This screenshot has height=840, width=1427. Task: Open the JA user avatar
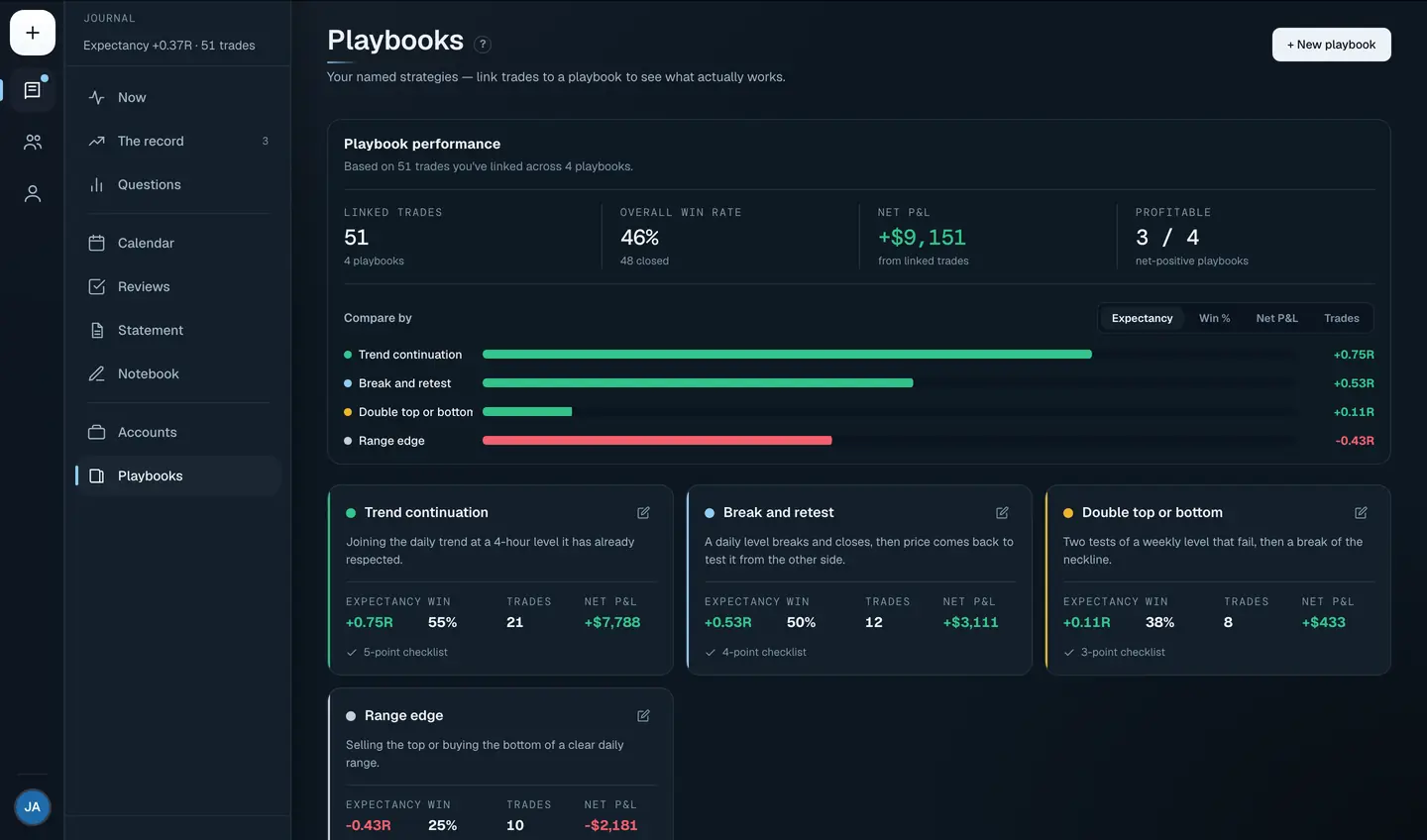[33, 807]
